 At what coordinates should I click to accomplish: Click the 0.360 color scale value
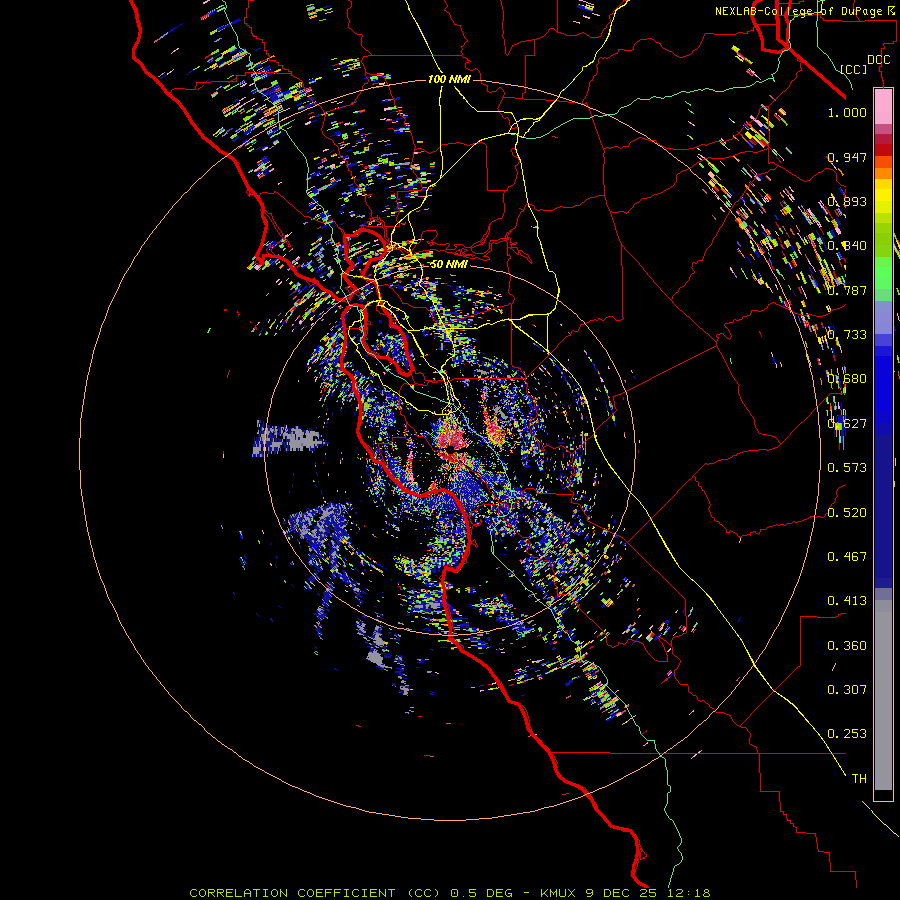click(847, 646)
